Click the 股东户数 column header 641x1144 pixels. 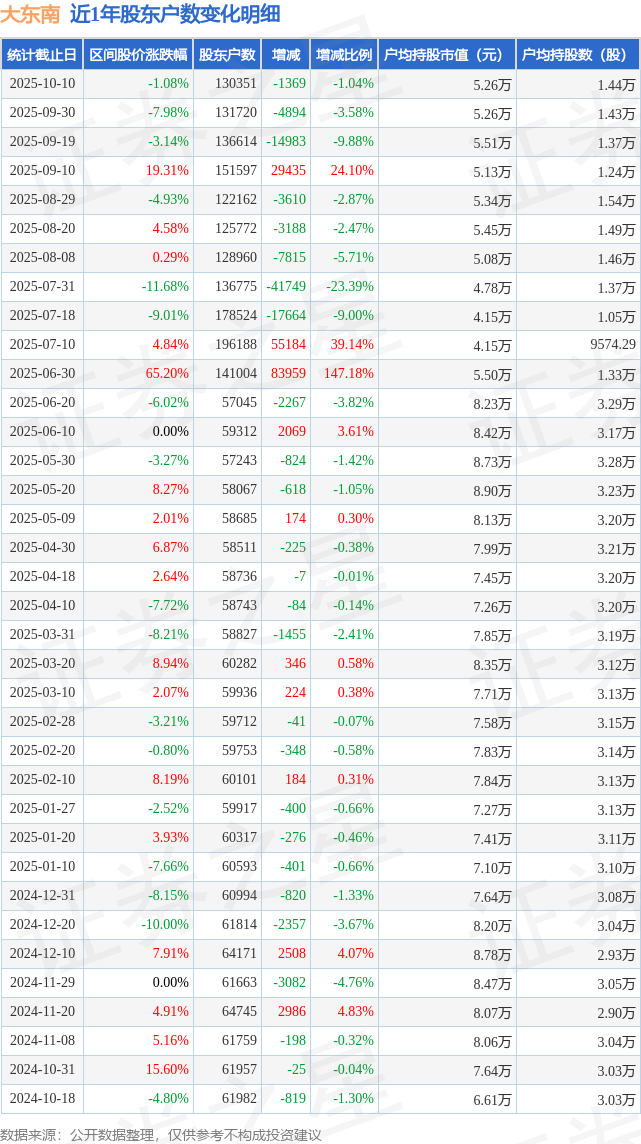pos(227,55)
